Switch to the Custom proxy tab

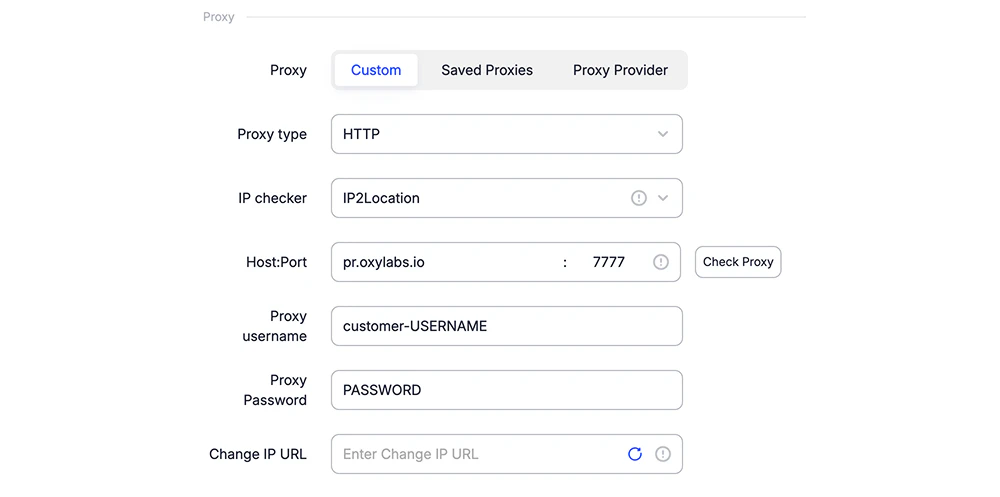click(376, 70)
